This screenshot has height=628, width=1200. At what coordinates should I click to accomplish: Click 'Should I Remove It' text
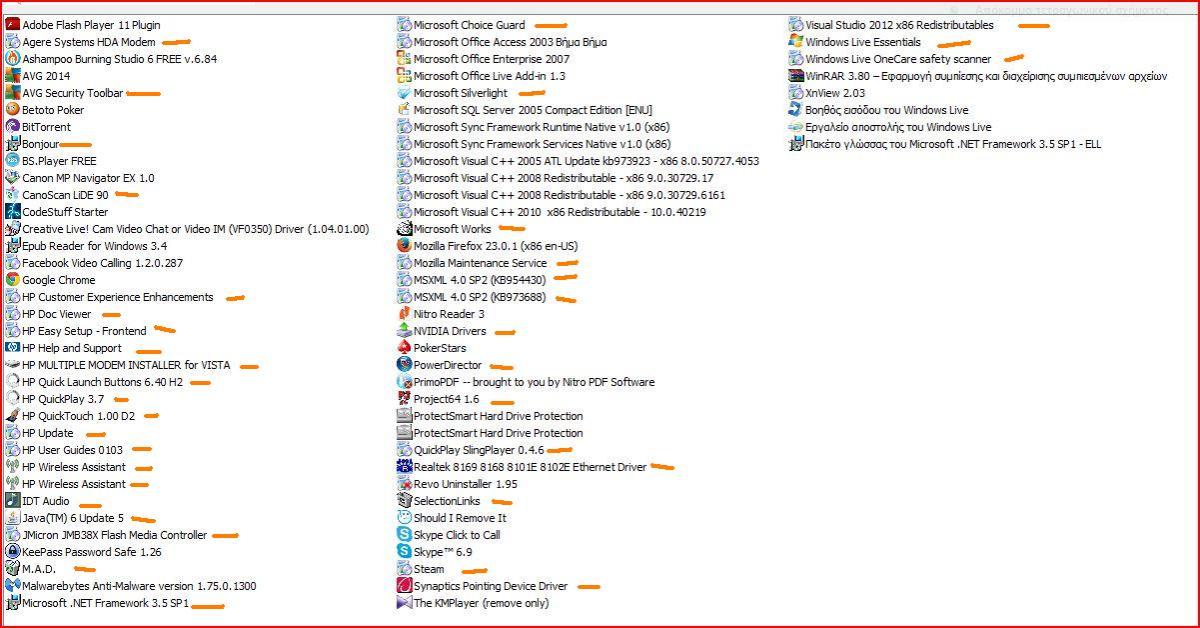click(x=460, y=518)
